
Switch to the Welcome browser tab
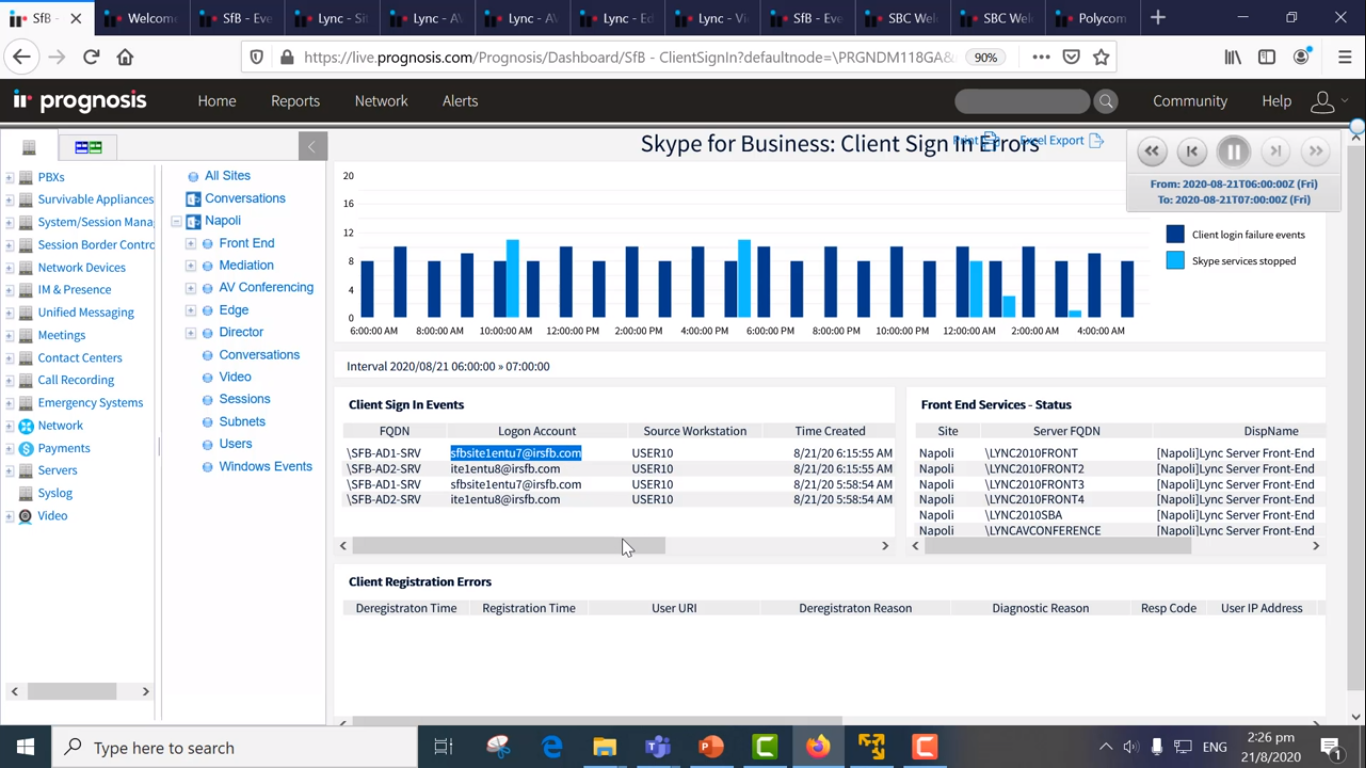[x=141, y=18]
